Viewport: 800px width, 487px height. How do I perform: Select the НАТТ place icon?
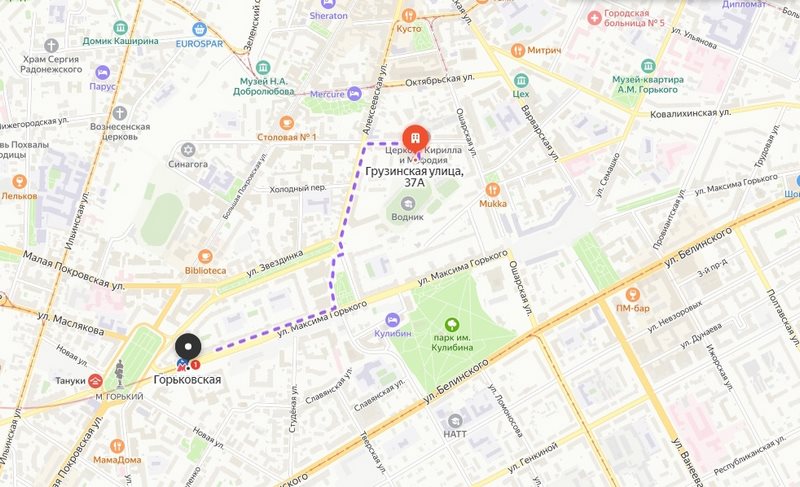pos(455,421)
